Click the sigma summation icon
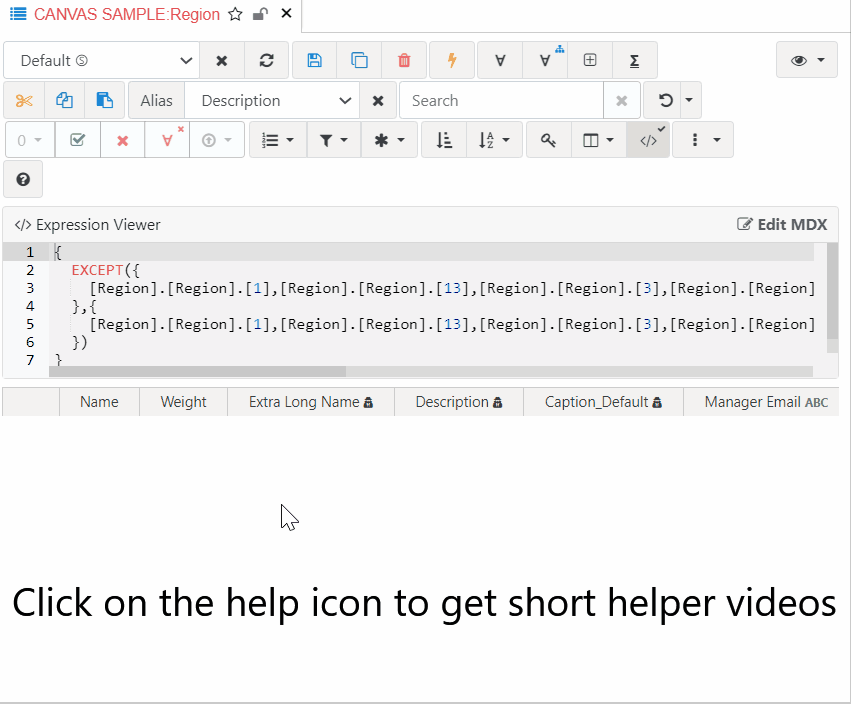Image resolution: width=851 pixels, height=704 pixels. pyautogui.click(x=634, y=60)
